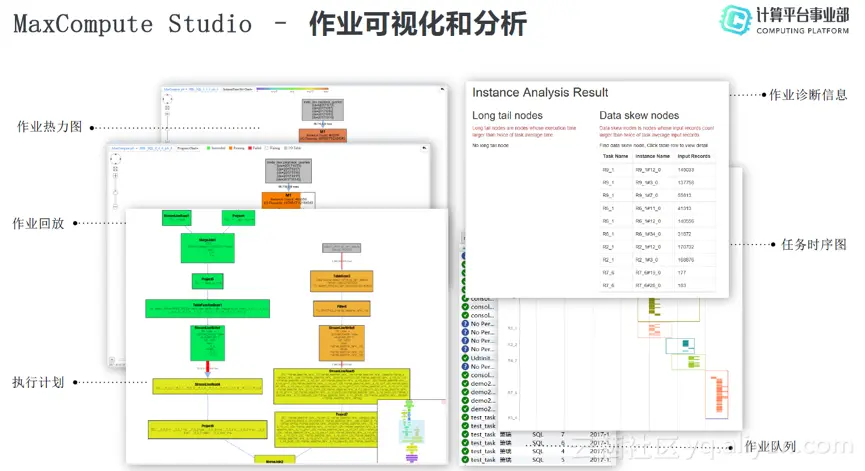865x471 pixels.
Task: Click fit-to-screen icon in job replay window
Action: (115, 169)
